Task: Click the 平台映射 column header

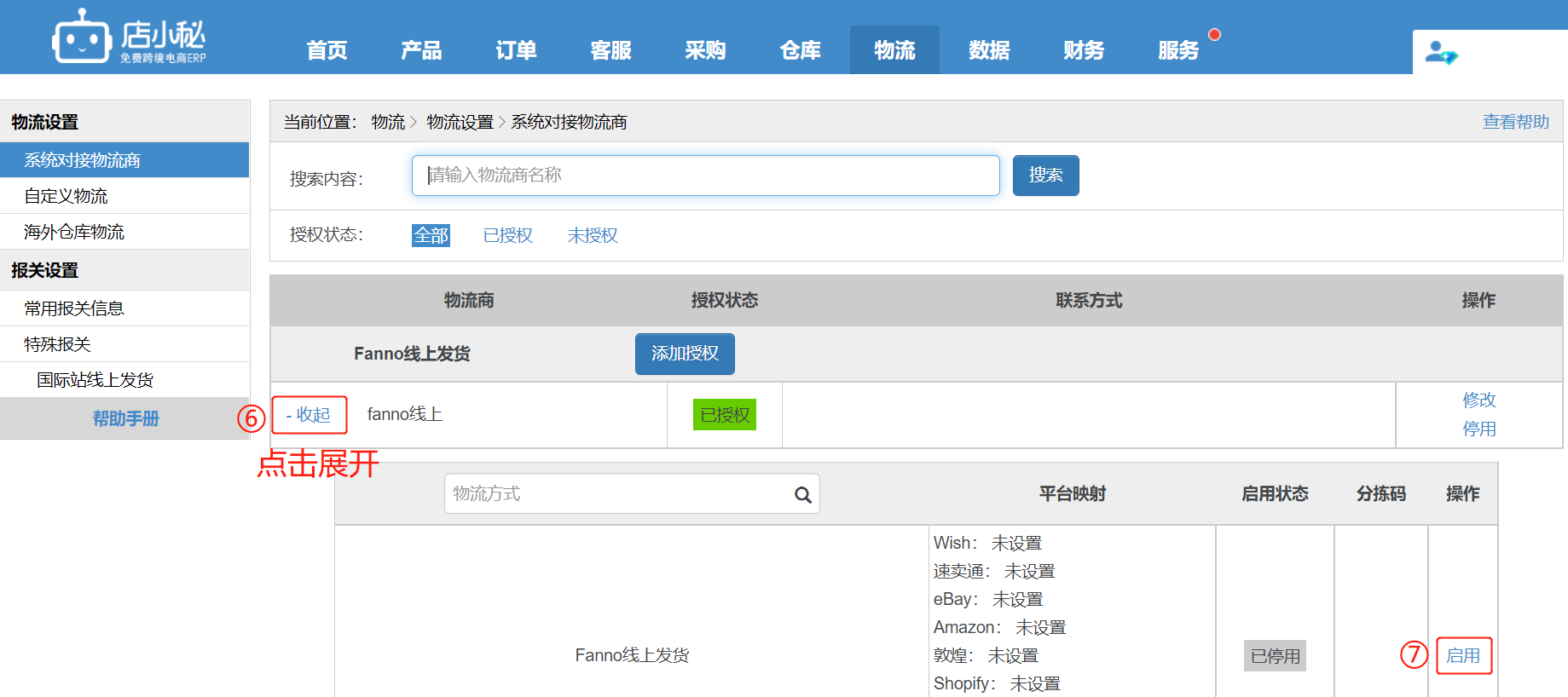Action: 1072,494
